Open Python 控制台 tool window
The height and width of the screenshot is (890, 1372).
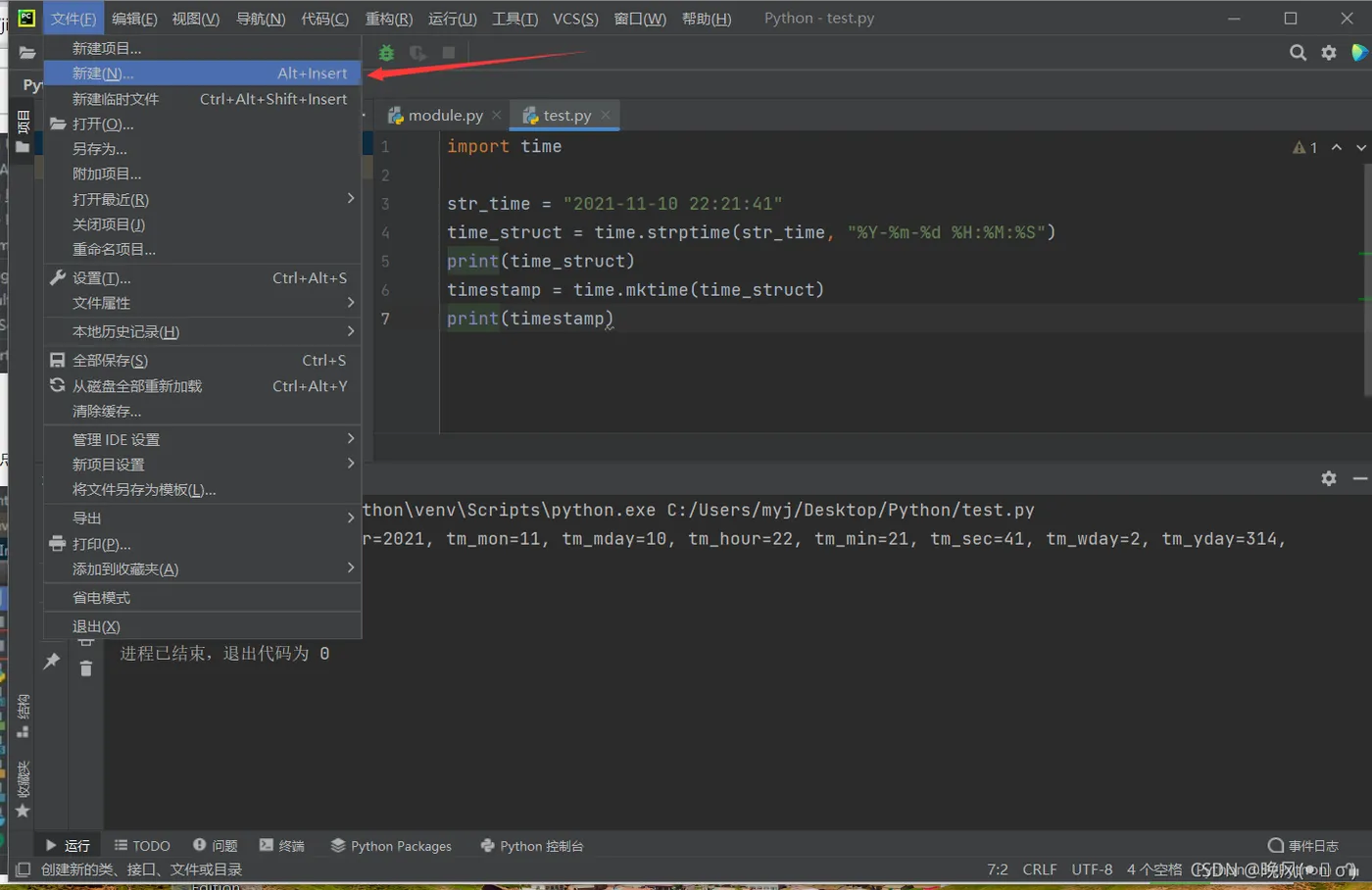point(532,846)
